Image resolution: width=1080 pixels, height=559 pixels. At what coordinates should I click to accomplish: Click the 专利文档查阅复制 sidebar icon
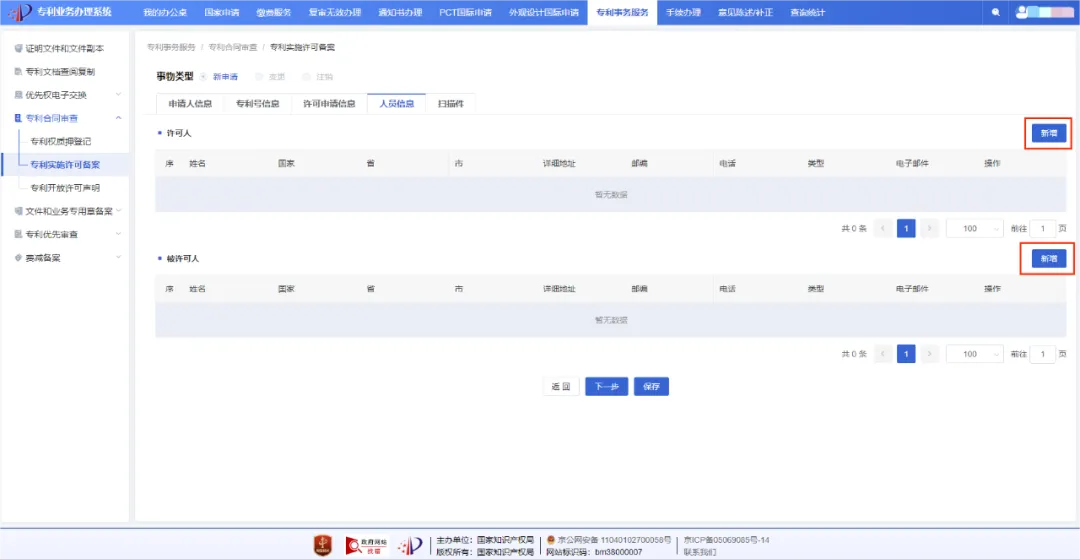(19, 72)
